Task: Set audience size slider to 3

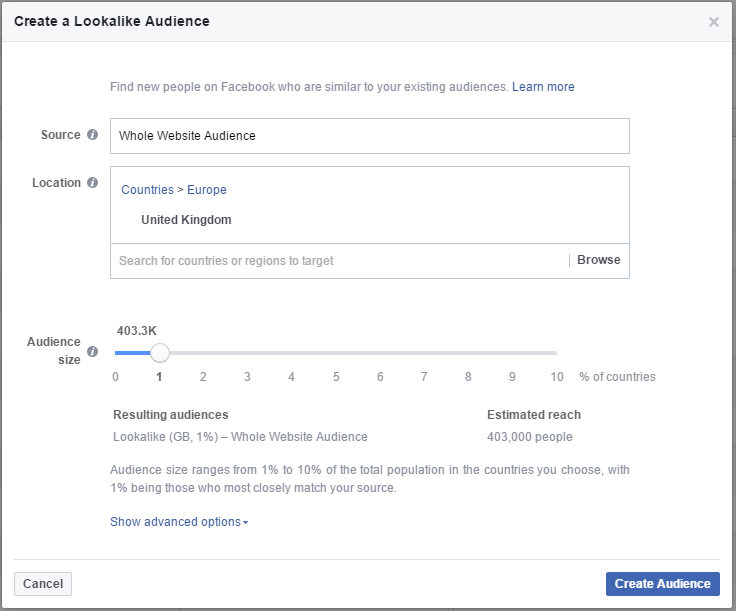Action: [x=247, y=353]
